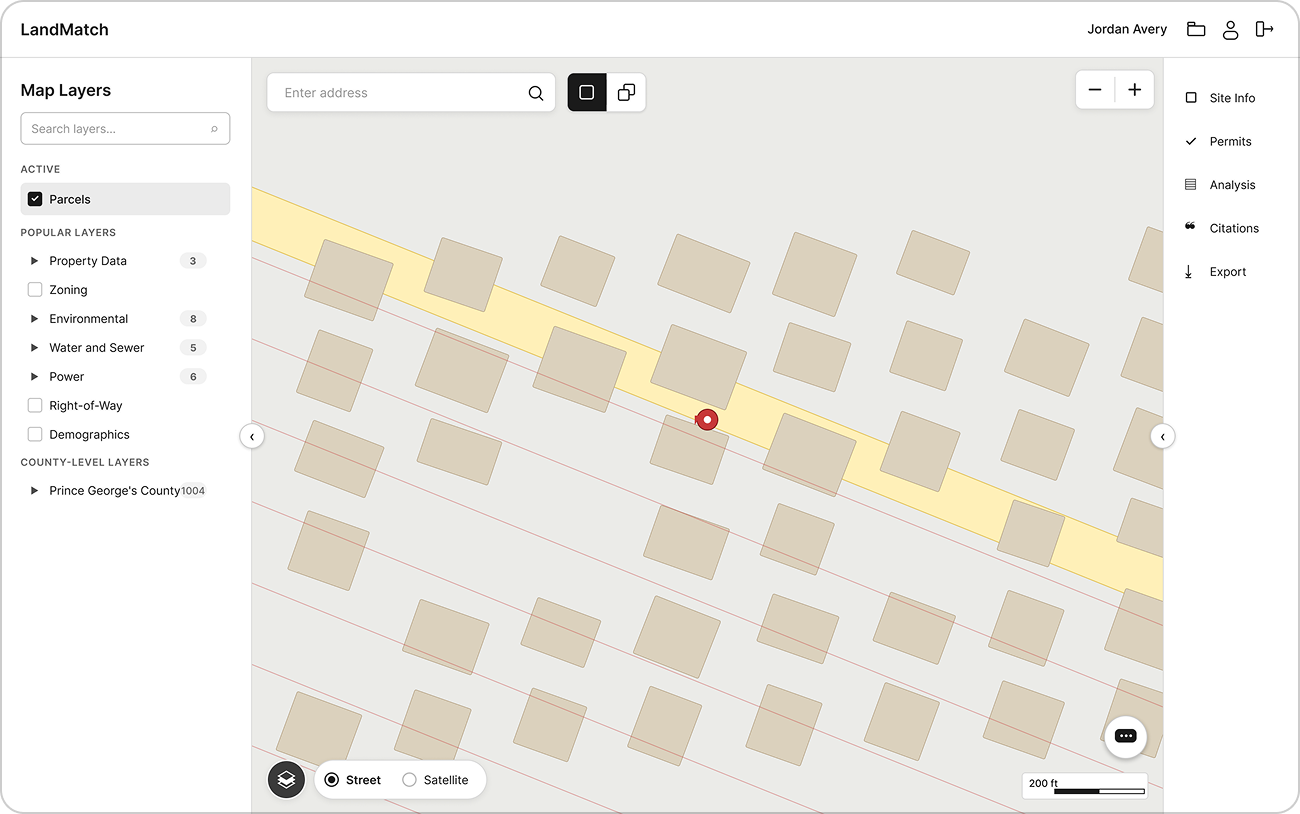This screenshot has width=1300, height=814.
Task: Enable the Zoning layer checkbox
Action: [35, 290]
